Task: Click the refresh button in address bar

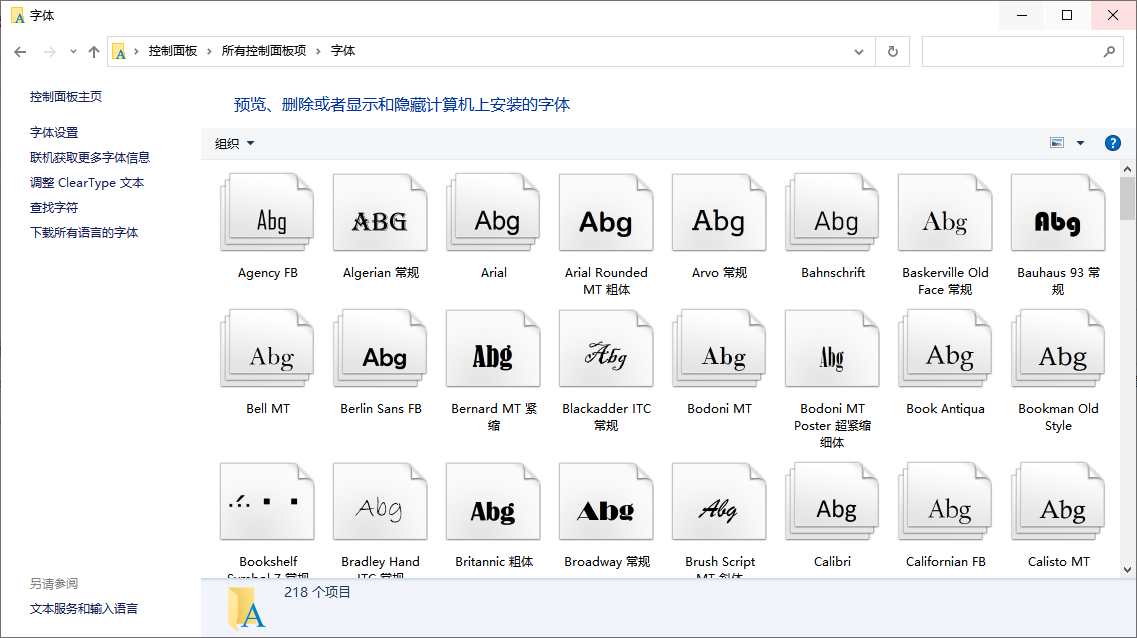Action: (893, 51)
